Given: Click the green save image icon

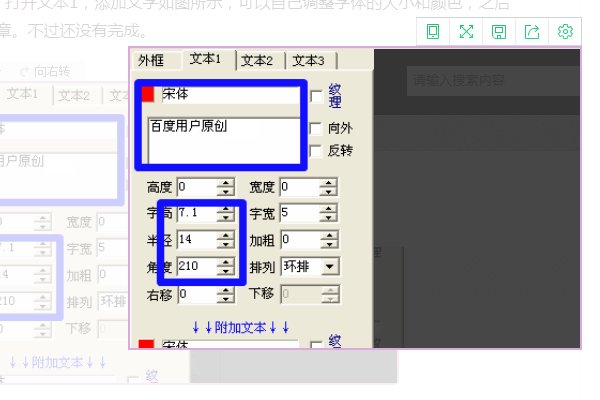Looking at the screenshot, I should pyautogui.click(x=499, y=31).
